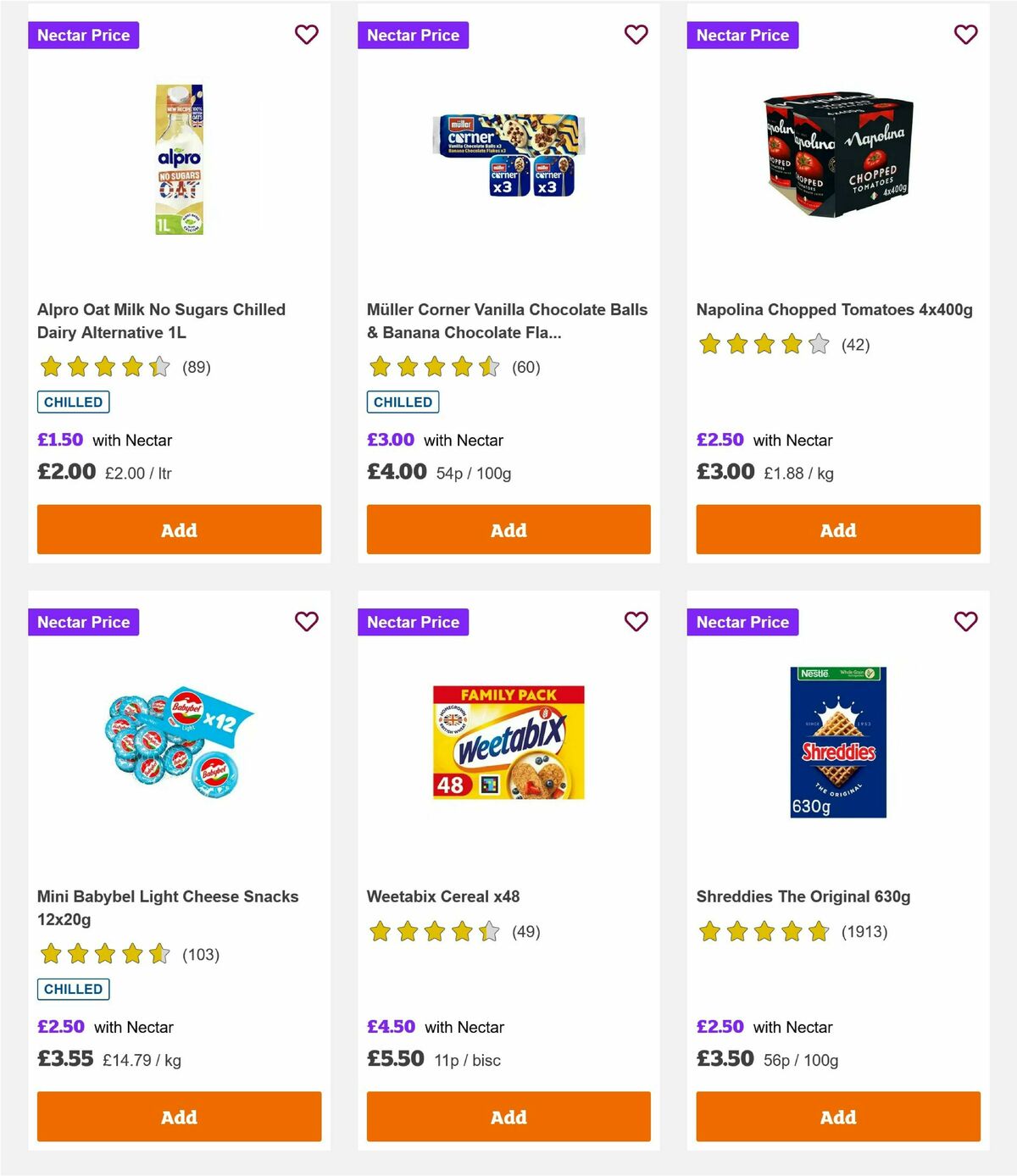Click the CHILLED tag on Mini Babybel
The image size is (1017, 1176).
(x=73, y=989)
